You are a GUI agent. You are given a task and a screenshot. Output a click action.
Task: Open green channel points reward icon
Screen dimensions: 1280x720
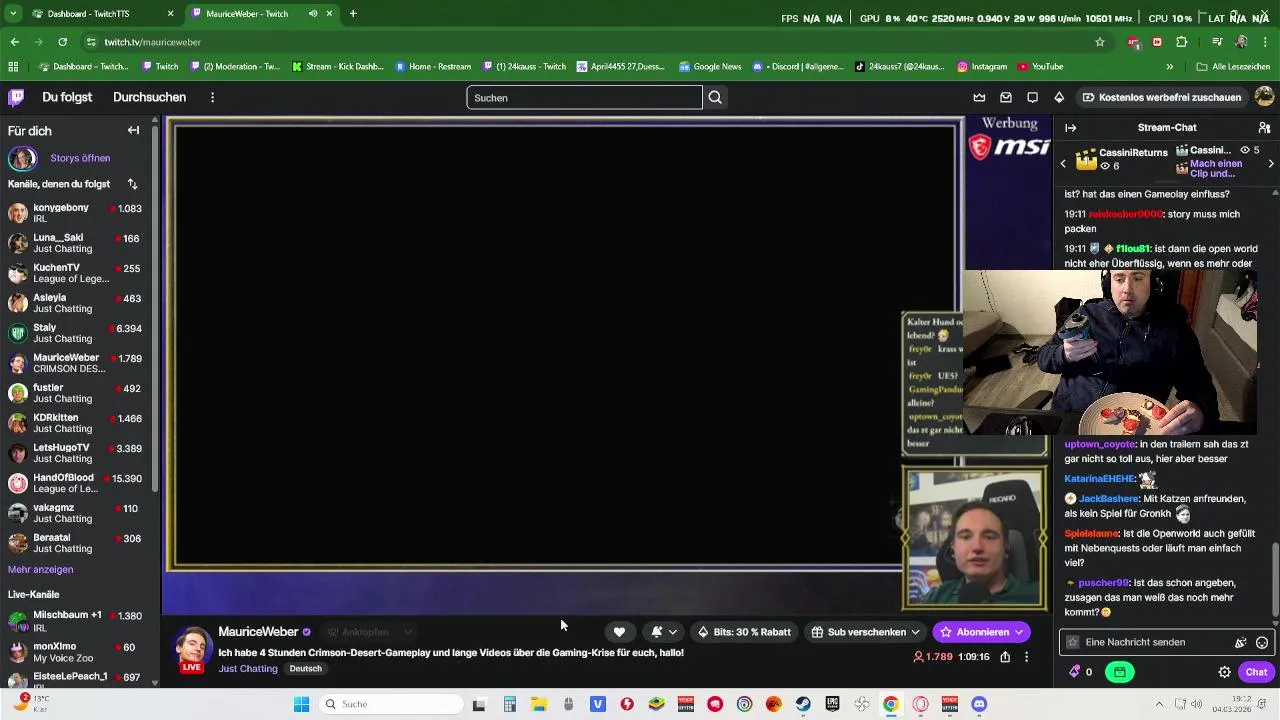tap(1119, 672)
